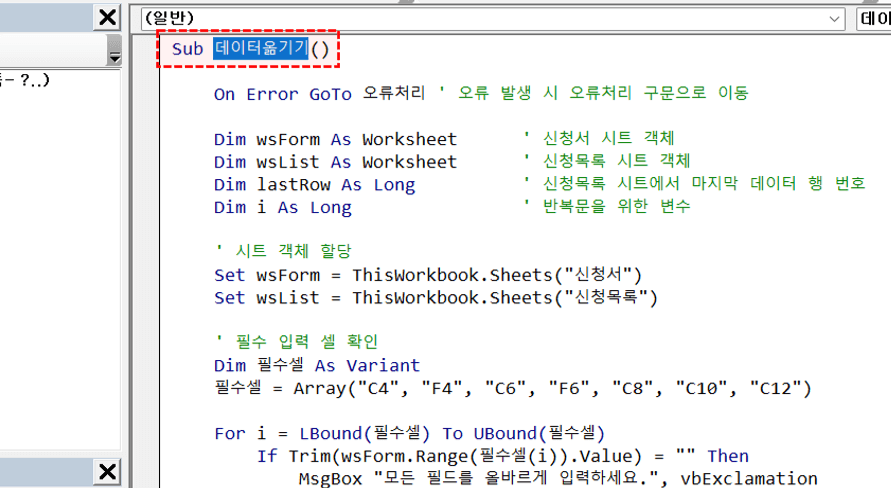Close the properties panel at bottom left
This screenshot has width=891, height=488.
click(107, 472)
